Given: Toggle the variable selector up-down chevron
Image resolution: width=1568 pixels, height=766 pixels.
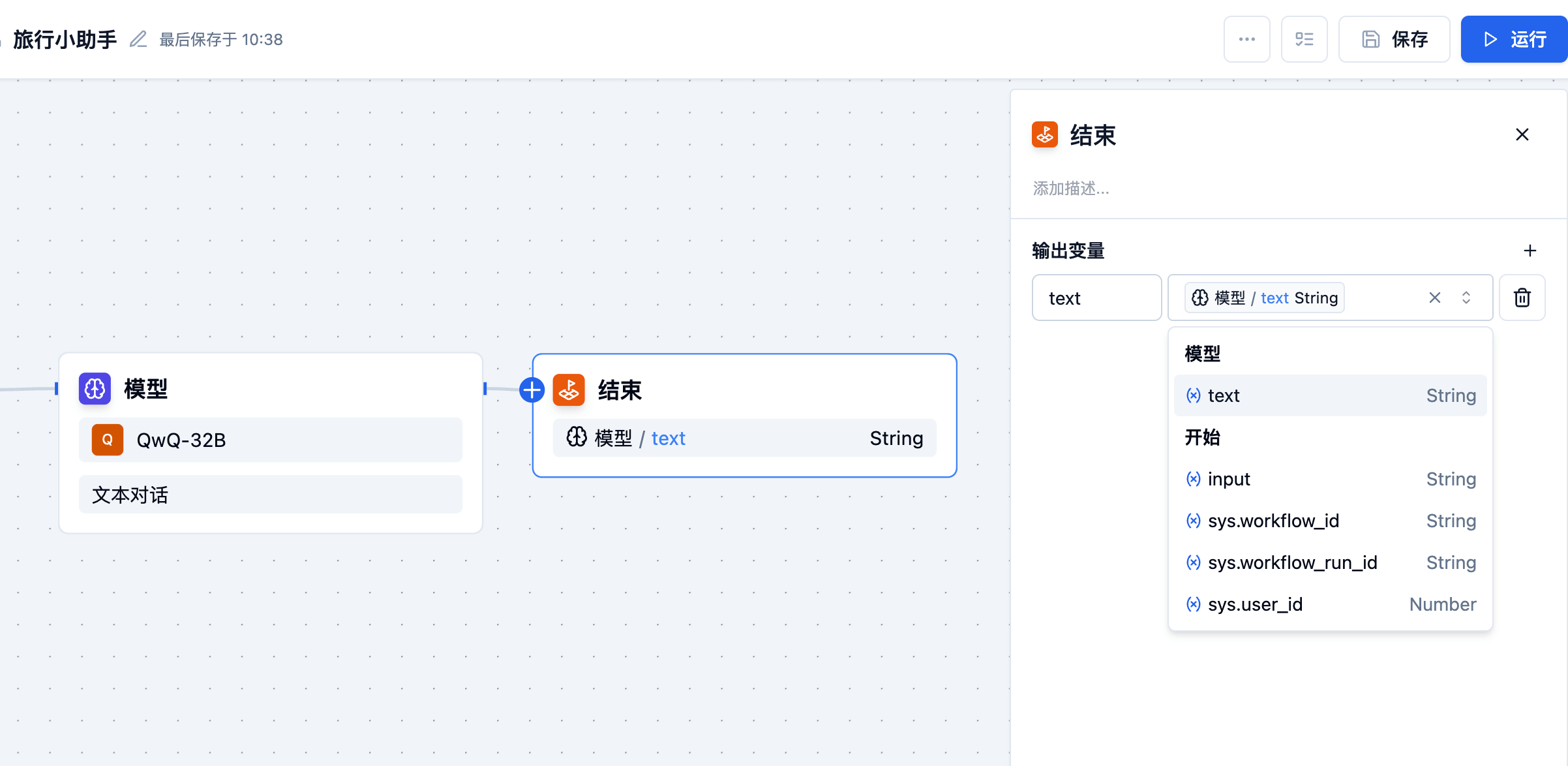Looking at the screenshot, I should pyautogui.click(x=1466, y=298).
